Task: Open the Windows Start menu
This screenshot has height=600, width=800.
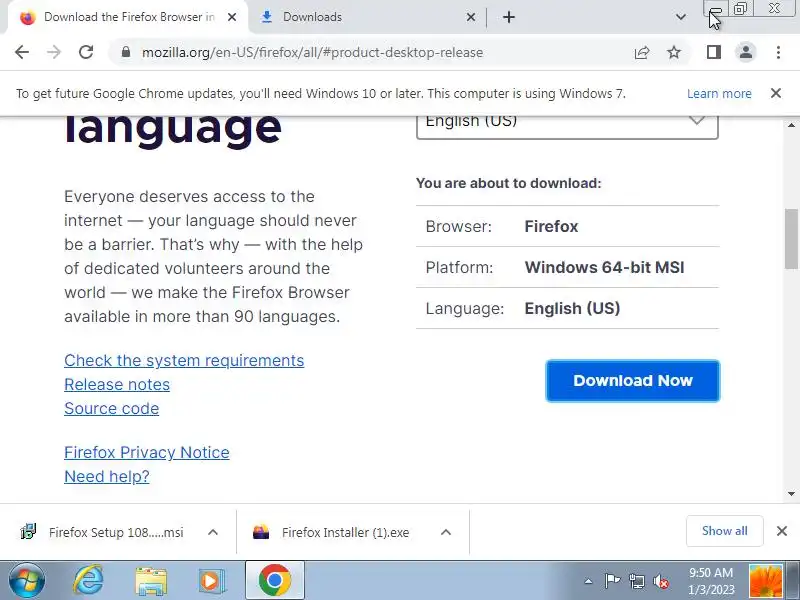Action: [27, 581]
